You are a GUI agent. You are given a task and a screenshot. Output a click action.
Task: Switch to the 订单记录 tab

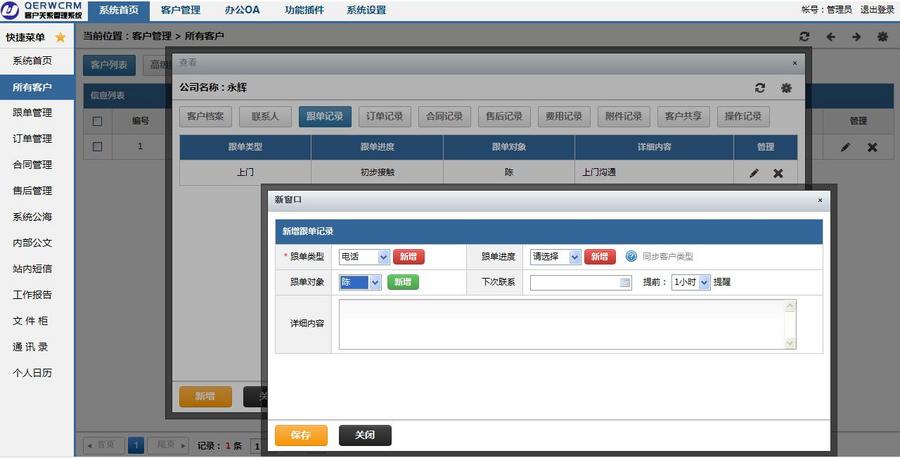tap(385, 116)
